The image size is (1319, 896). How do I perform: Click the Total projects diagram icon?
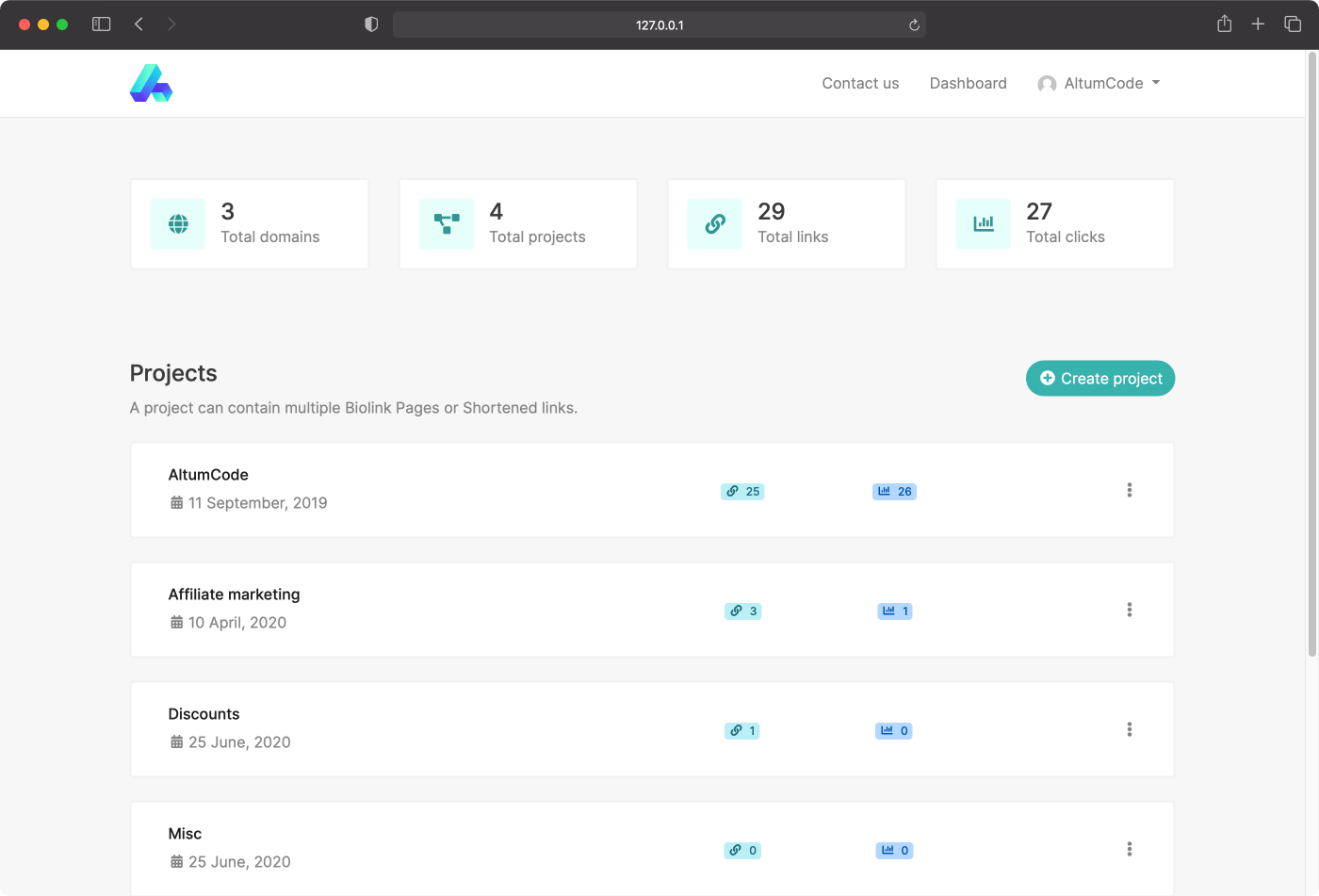447,224
